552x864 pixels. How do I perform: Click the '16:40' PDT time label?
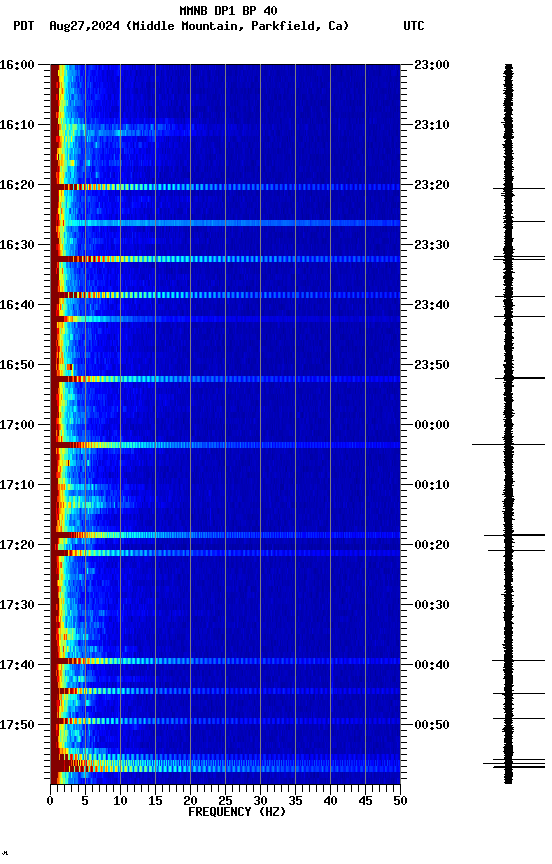[17, 305]
